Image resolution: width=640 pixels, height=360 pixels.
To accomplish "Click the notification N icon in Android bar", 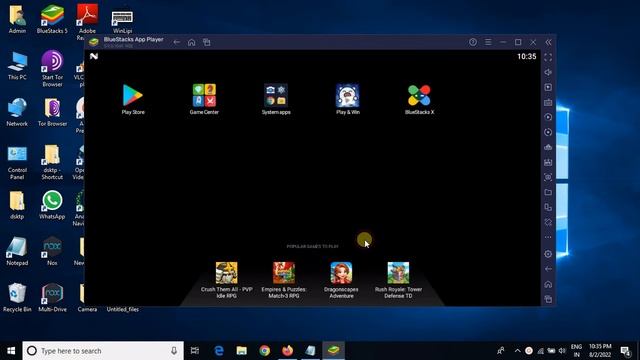I will [x=94, y=56].
